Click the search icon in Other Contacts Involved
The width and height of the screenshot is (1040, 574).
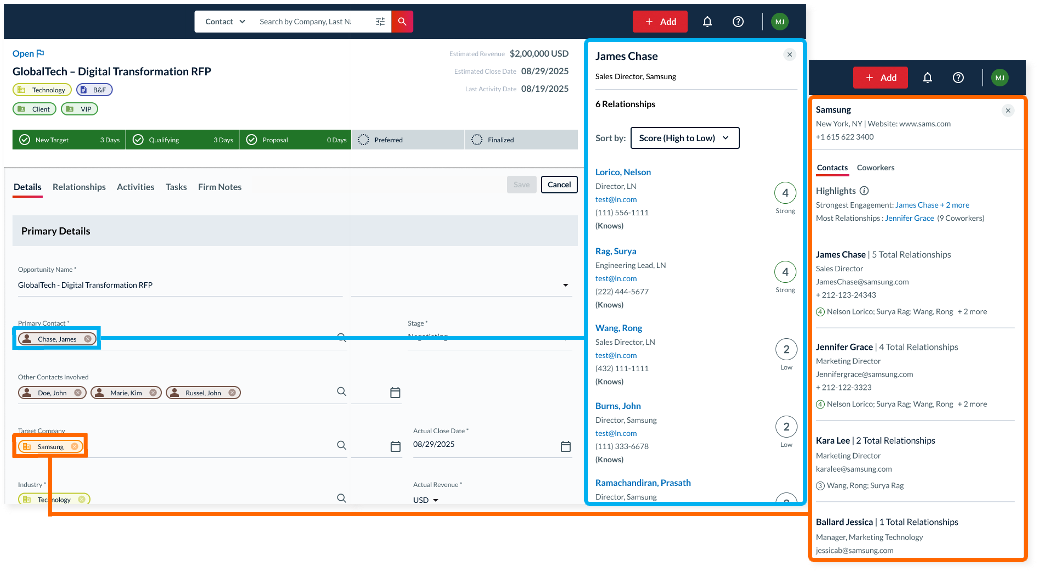pos(342,392)
